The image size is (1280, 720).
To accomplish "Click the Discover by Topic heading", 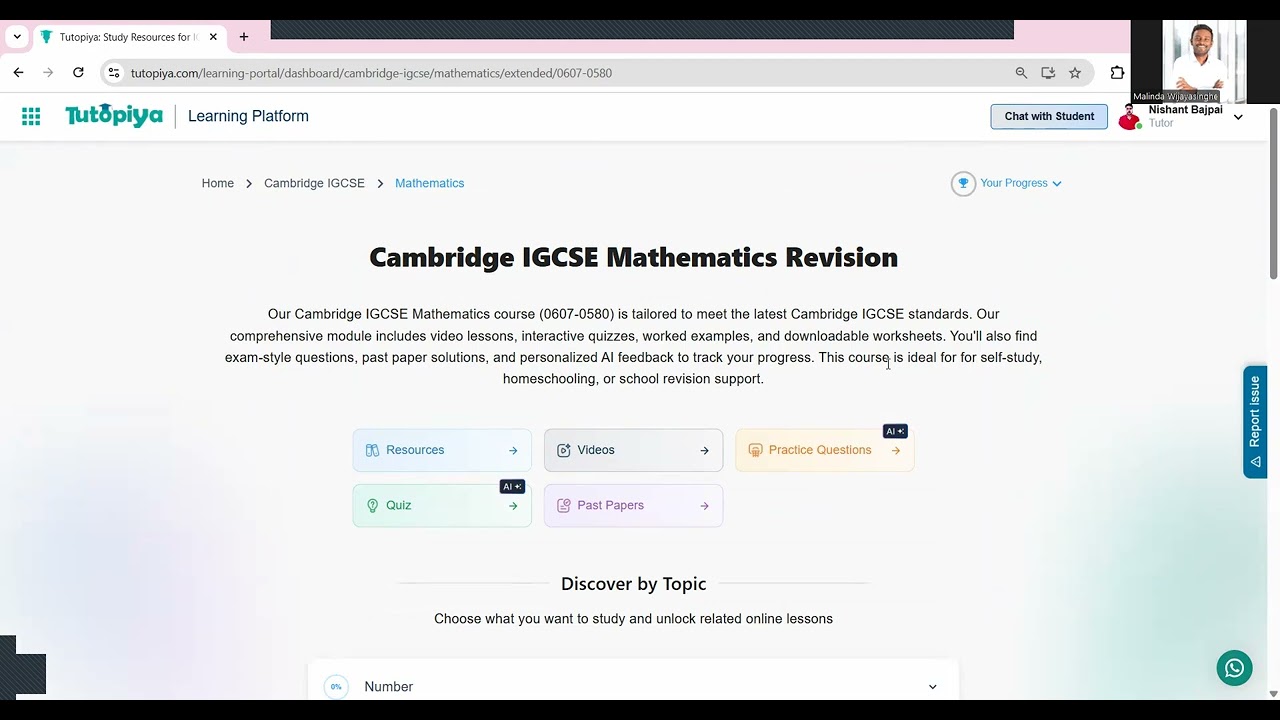I will pos(633,583).
